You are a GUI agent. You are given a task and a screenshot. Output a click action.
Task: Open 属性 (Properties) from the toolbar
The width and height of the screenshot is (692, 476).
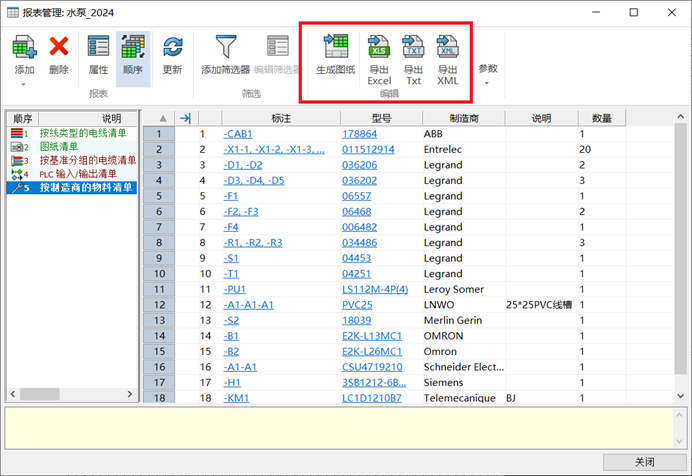98,47
